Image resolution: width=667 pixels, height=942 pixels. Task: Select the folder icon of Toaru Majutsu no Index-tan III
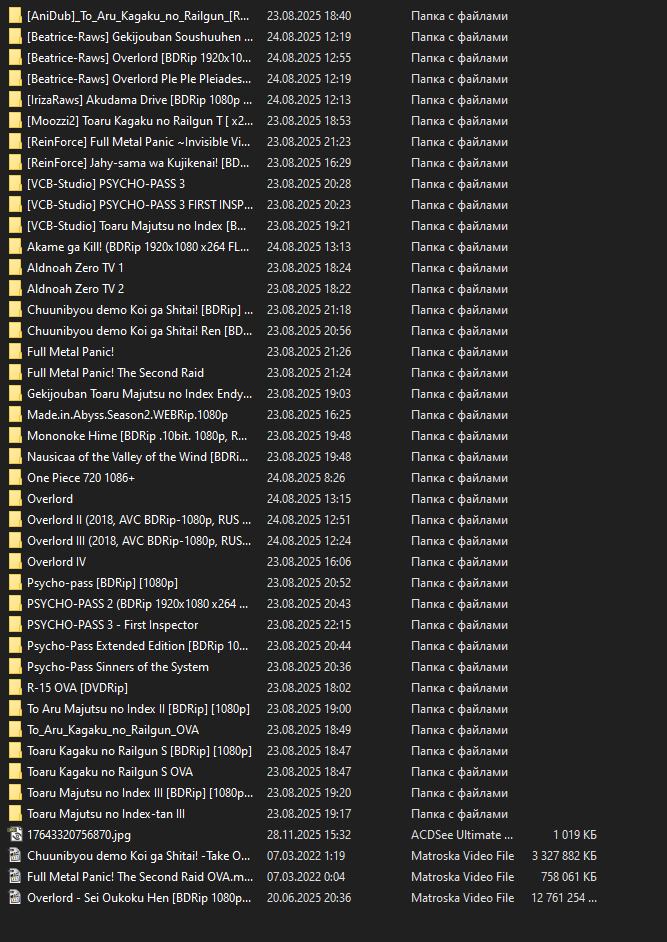coord(15,813)
